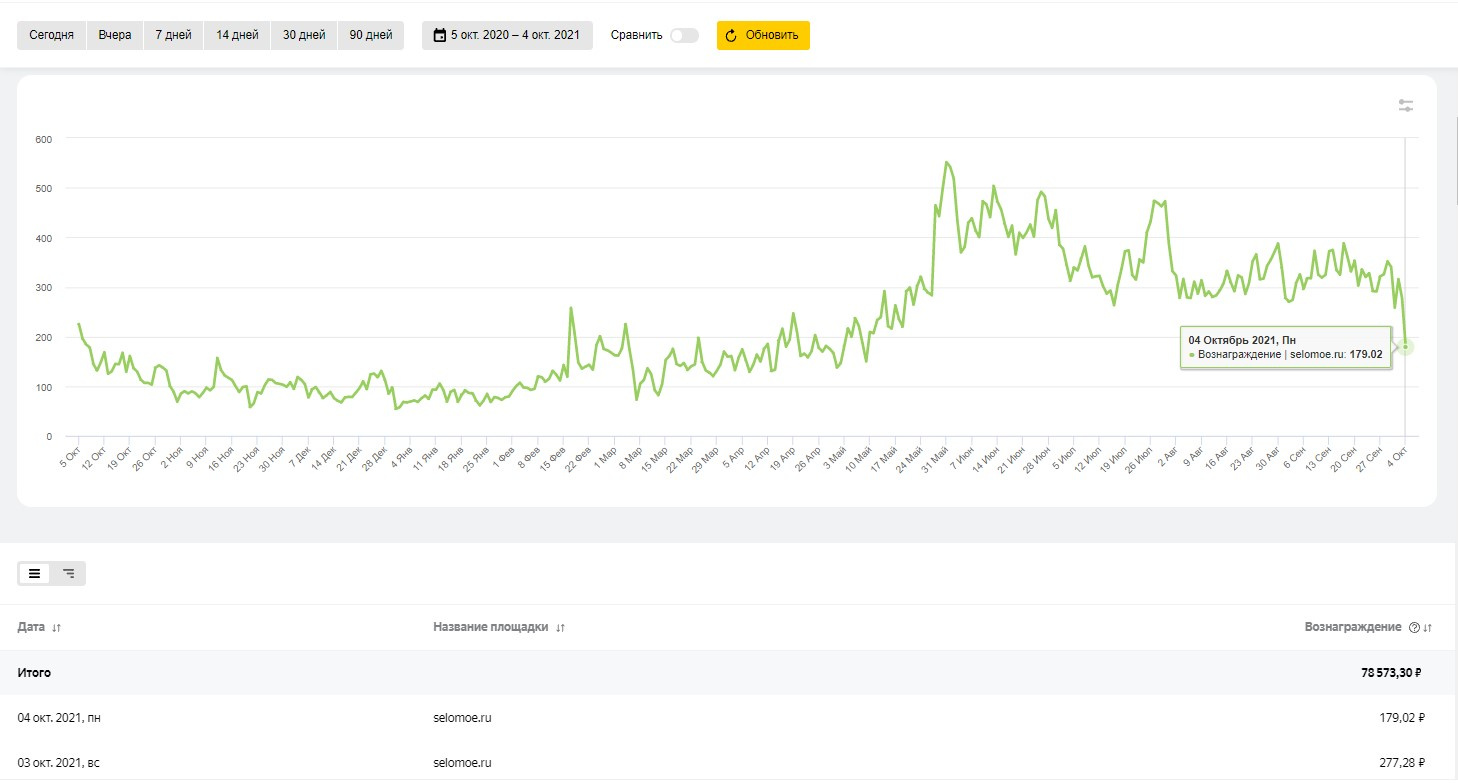1458x783 pixels.
Task: Select the Сегодня period
Action: point(51,35)
